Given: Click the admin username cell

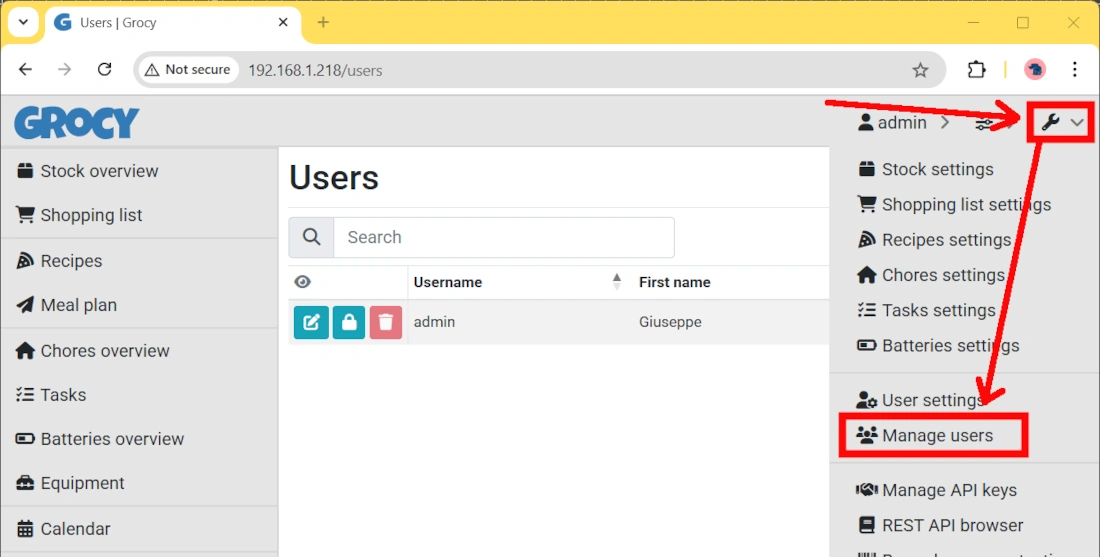Looking at the screenshot, I should coord(434,322).
